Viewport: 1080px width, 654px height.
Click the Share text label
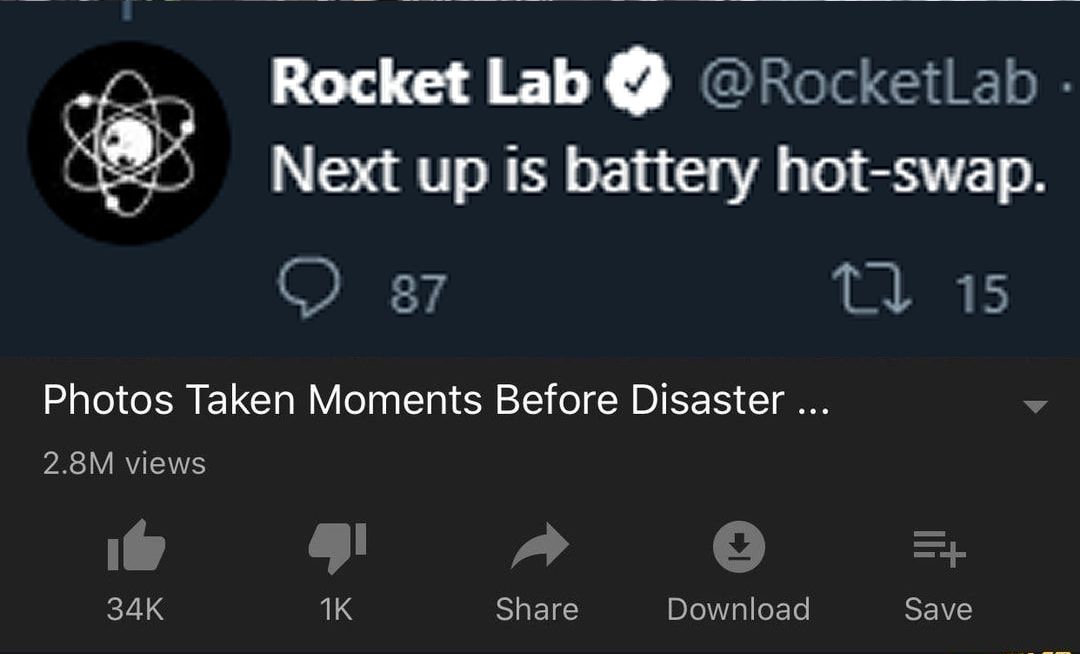click(x=537, y=609)
